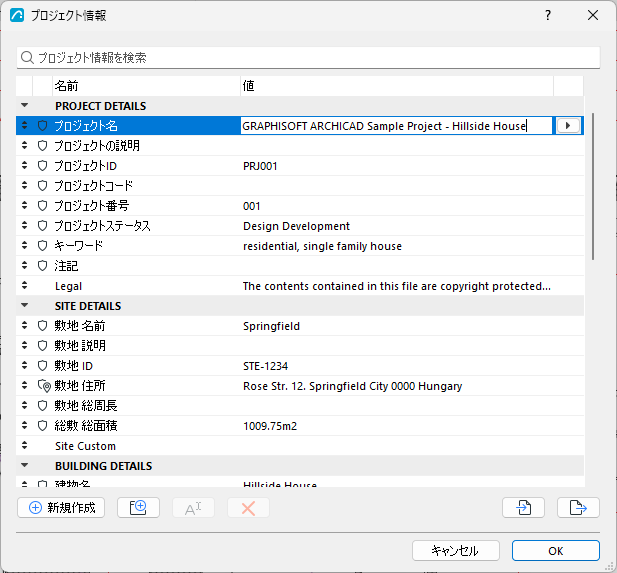Click the shield icon next to プロジェクトID
This screenshot has width=617, height=573.
tap(42, 166)
